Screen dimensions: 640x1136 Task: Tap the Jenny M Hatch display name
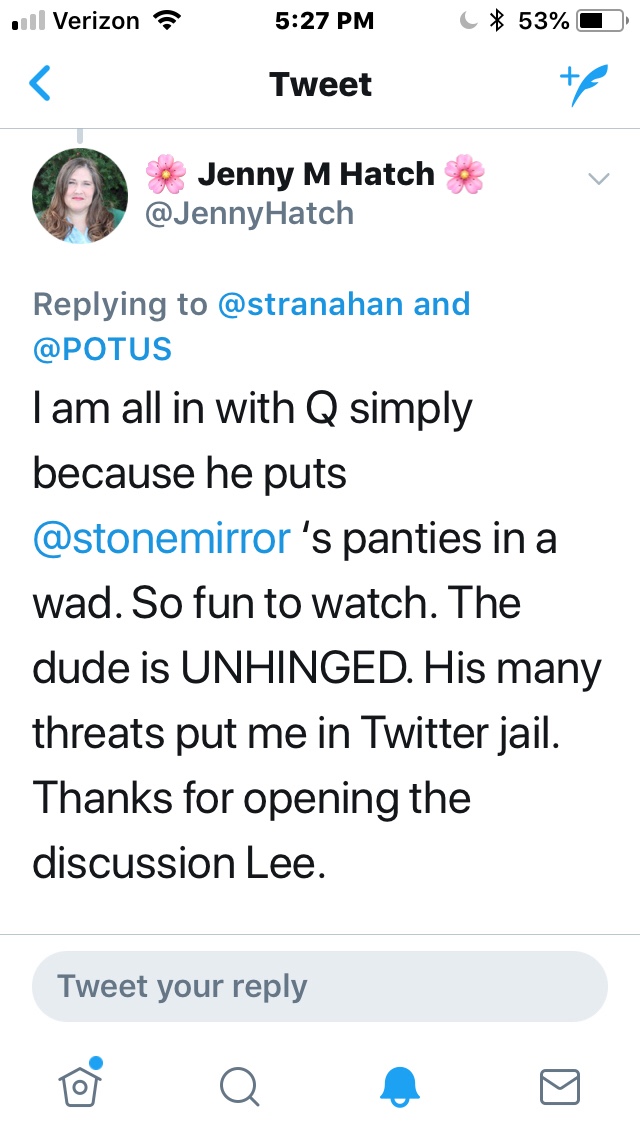pos(315,175)
